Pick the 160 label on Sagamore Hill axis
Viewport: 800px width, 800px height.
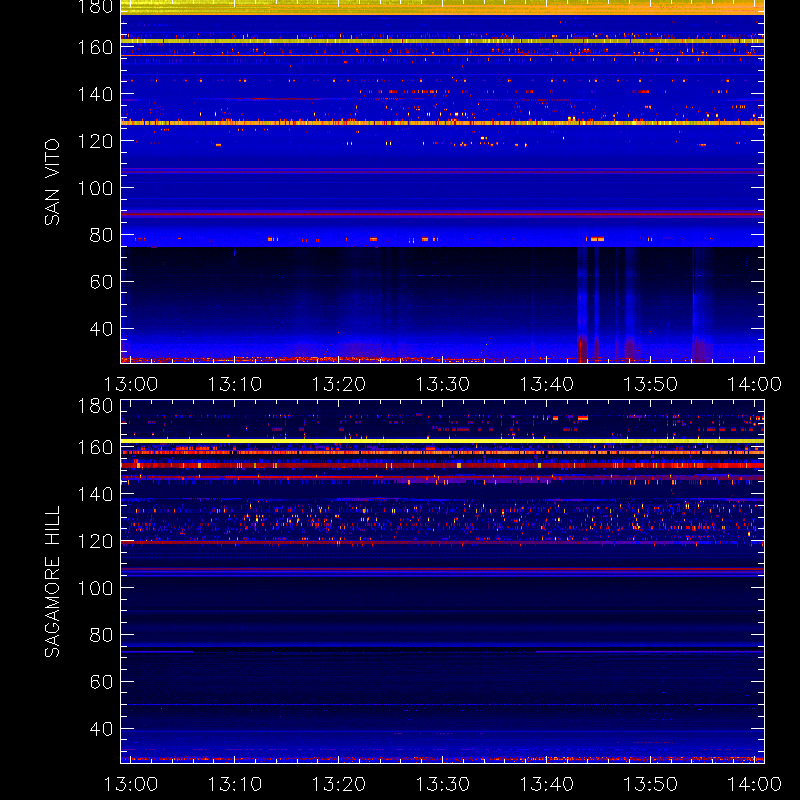[95, 447]
